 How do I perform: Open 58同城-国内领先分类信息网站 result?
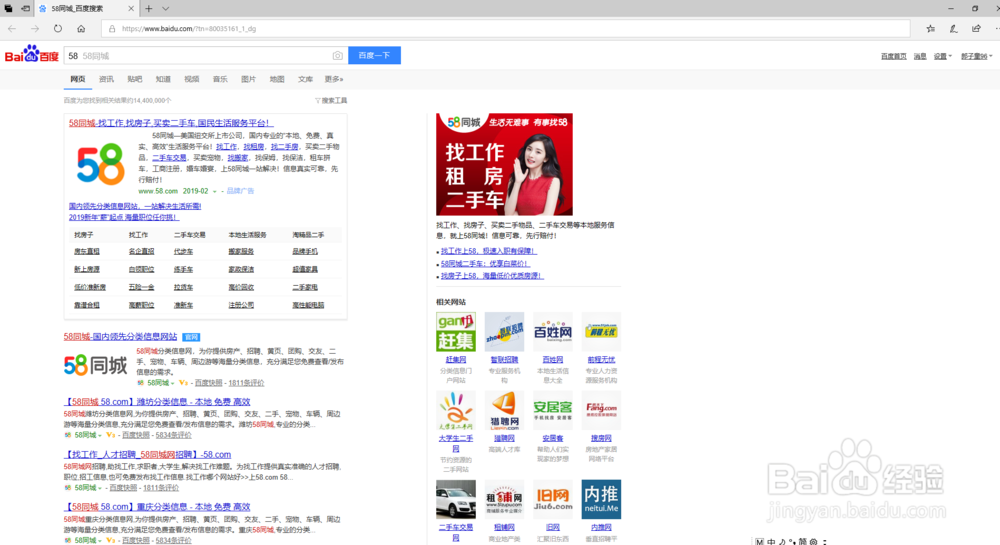tap(121, 337)
